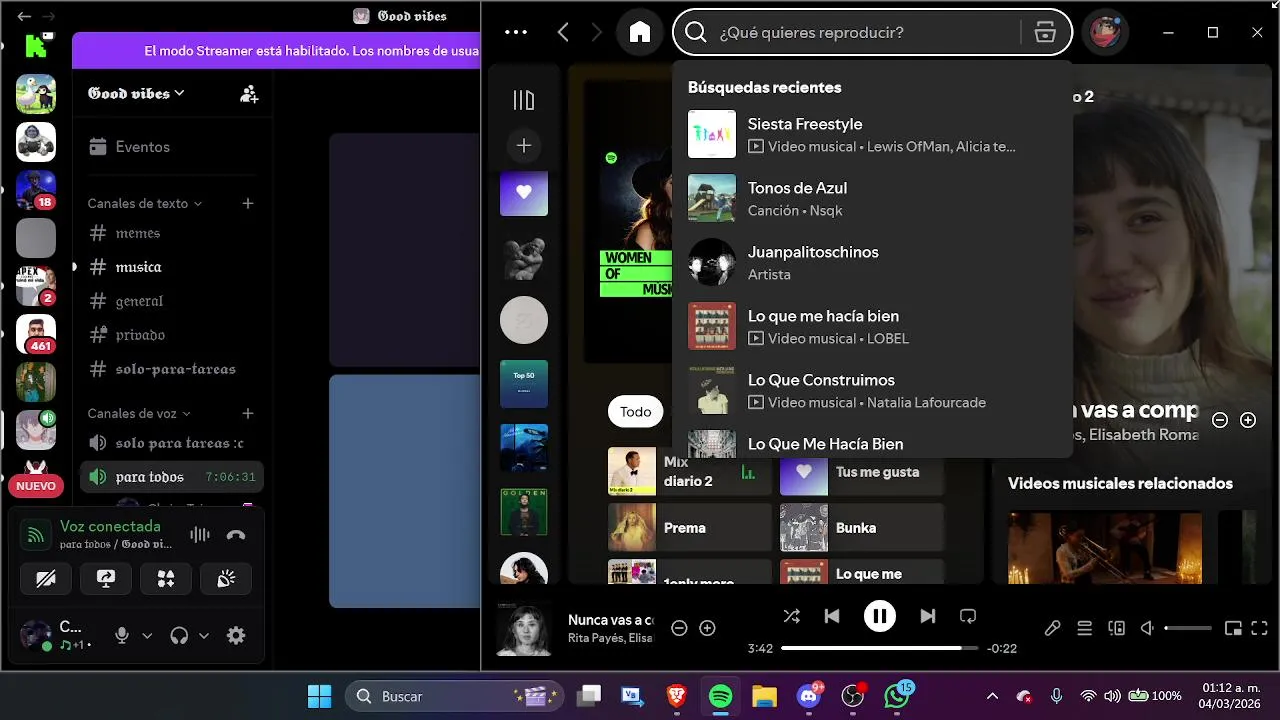Open memes text channel
Screen dimensions: 1280x720
[170, 233]
